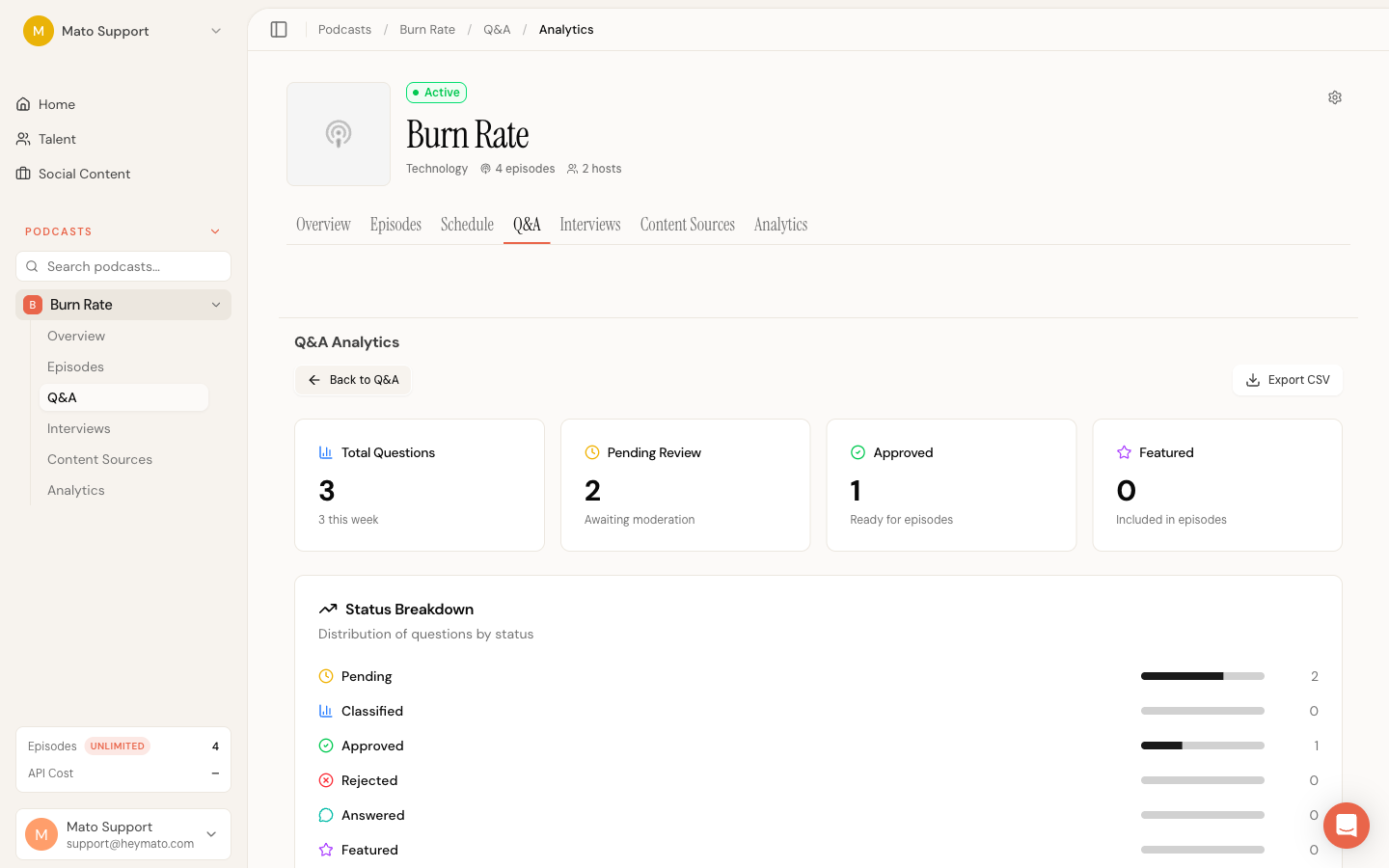Click the episodes count podcast icon
The image size is (1389, 868).
pos(485,169)
